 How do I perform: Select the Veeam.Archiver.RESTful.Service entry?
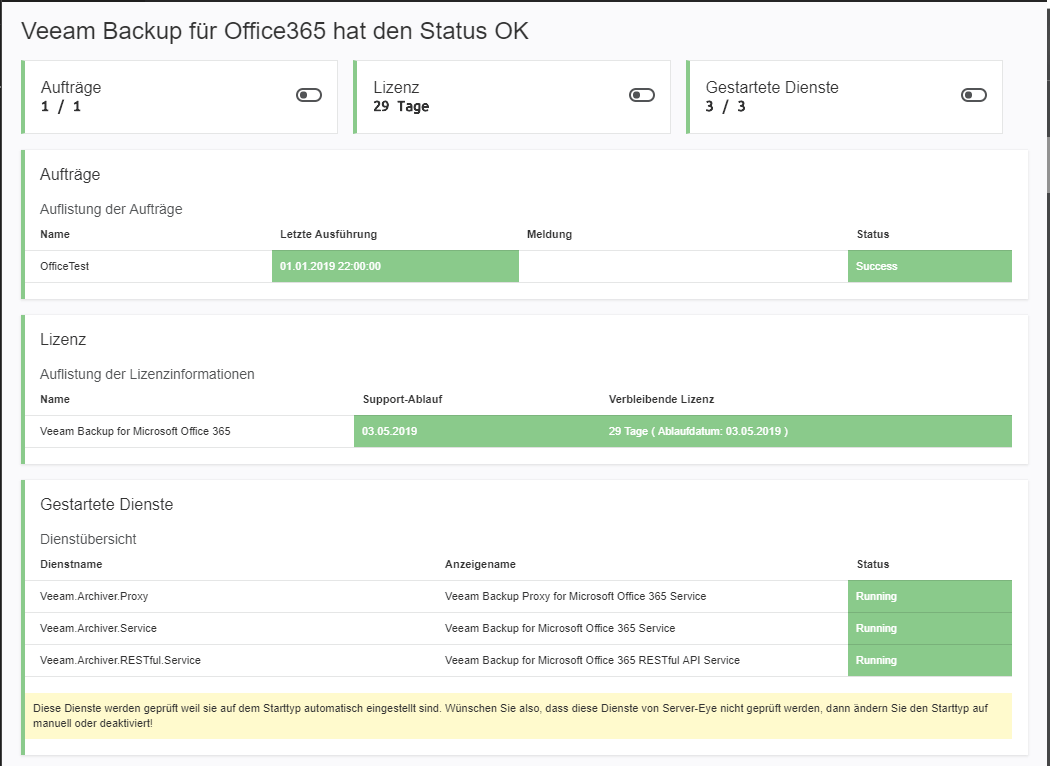point(120,660)
